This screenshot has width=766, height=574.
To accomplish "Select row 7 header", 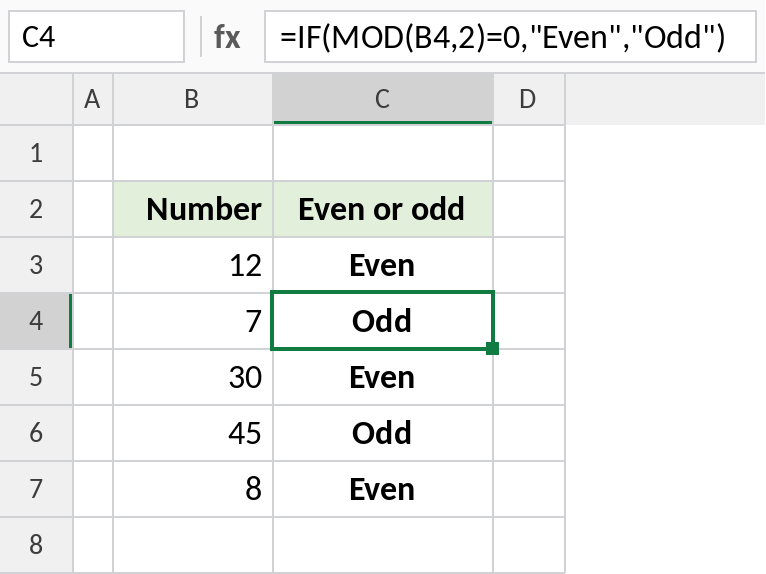I will [36, 489].
